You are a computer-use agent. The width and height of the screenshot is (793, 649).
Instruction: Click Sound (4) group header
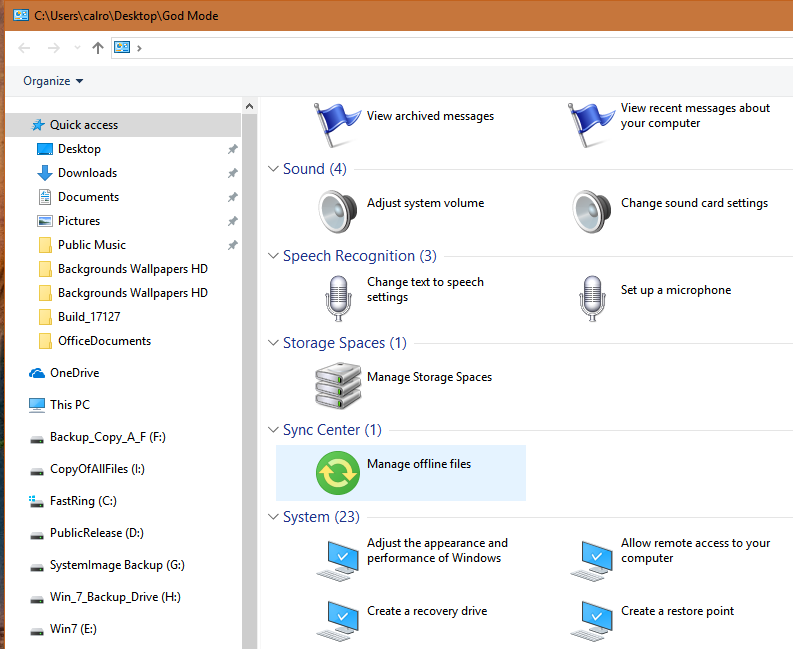[x=315, y=169]
